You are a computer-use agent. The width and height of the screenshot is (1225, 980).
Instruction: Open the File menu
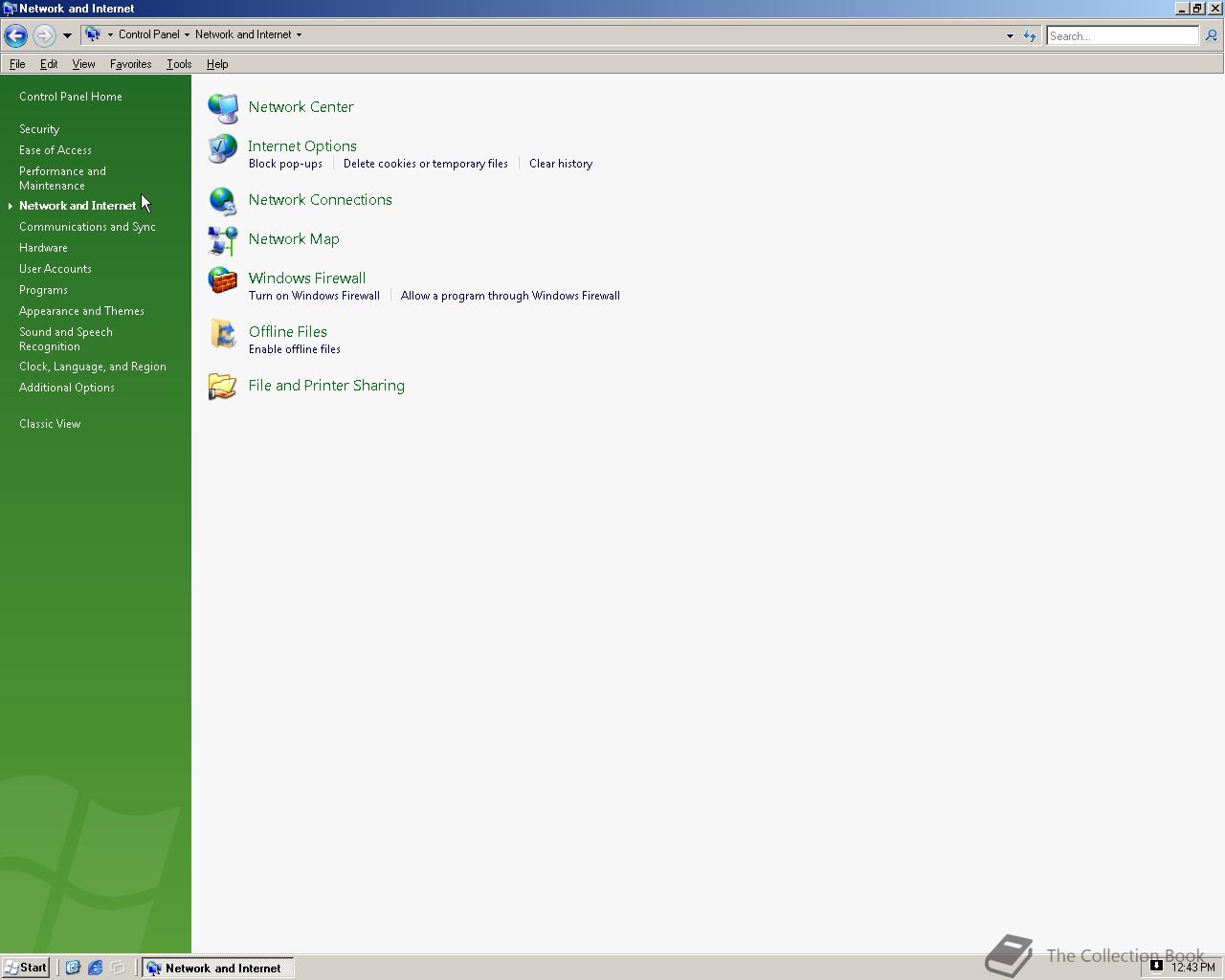(17, 64)
